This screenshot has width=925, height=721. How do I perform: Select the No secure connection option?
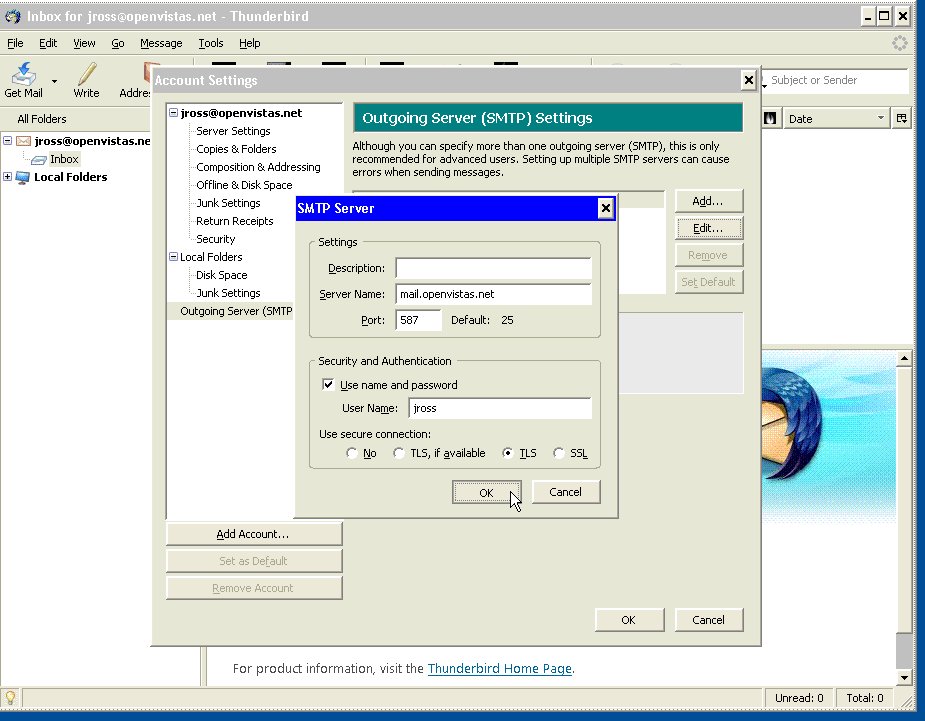352,453
